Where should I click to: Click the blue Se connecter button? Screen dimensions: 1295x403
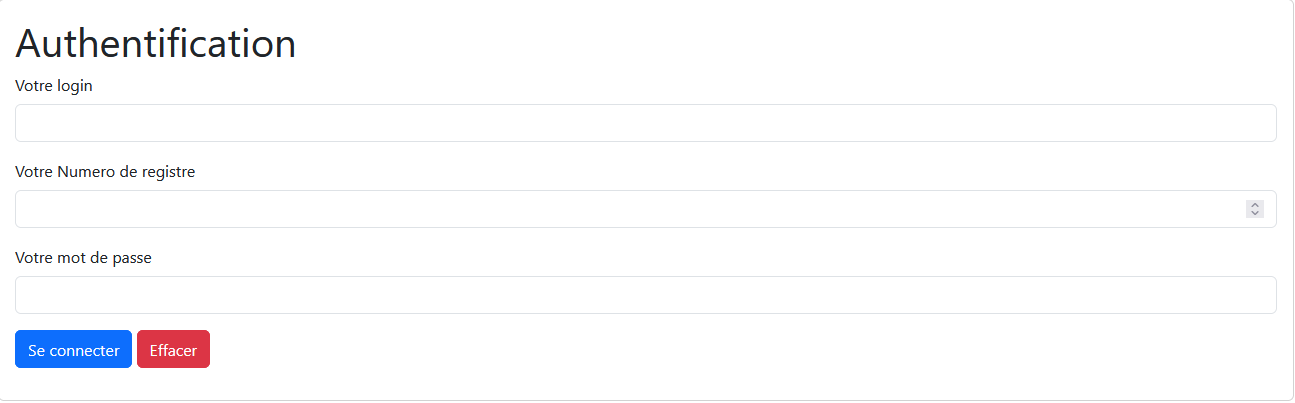pos(73,350)
